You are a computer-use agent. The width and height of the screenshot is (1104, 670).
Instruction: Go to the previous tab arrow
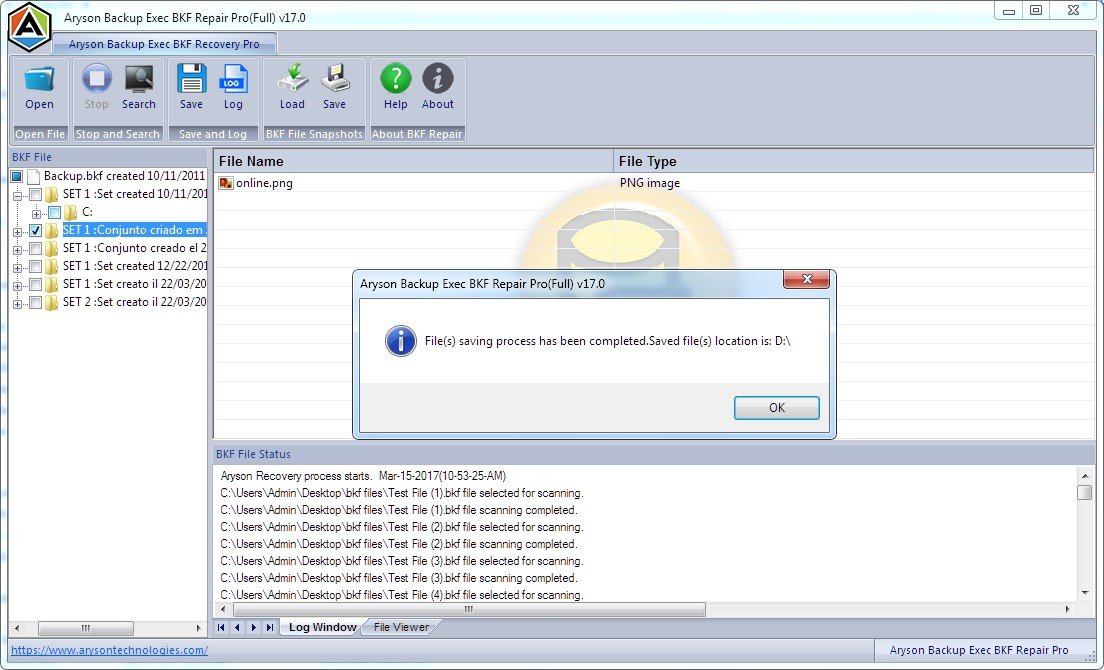point(237,627)
